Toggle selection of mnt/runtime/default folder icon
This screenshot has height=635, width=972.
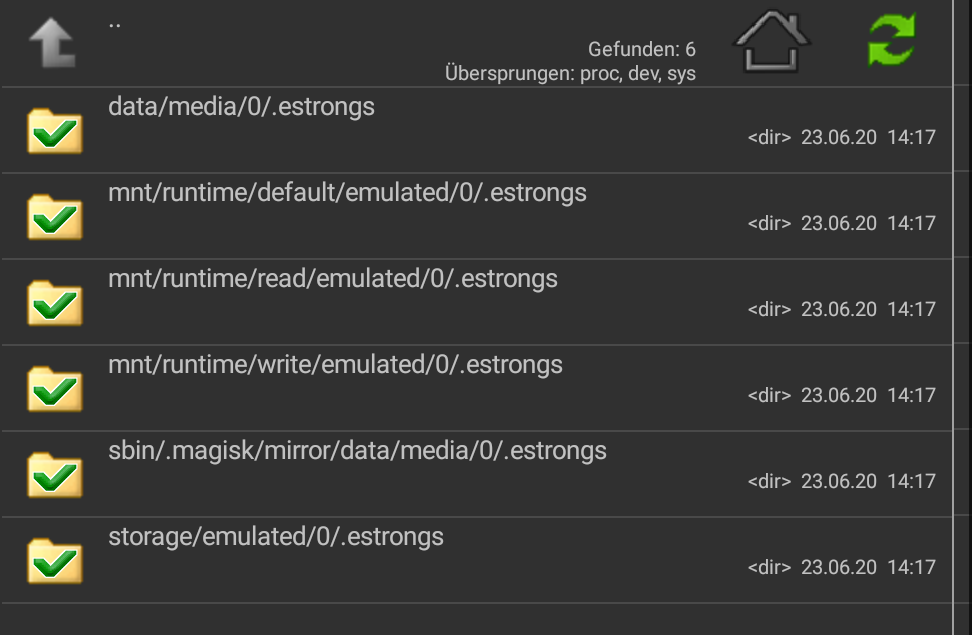[55, 216]
